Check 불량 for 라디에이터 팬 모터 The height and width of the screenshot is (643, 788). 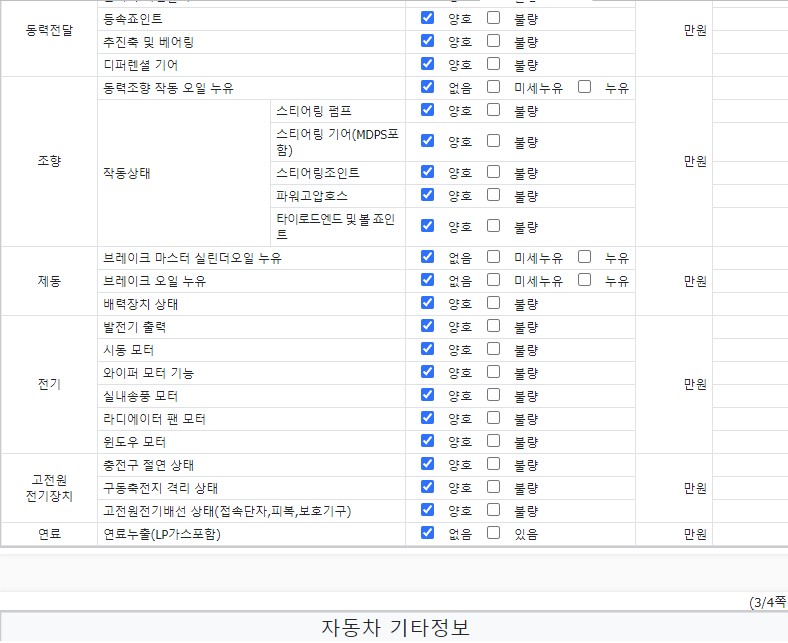click(493, 418)
